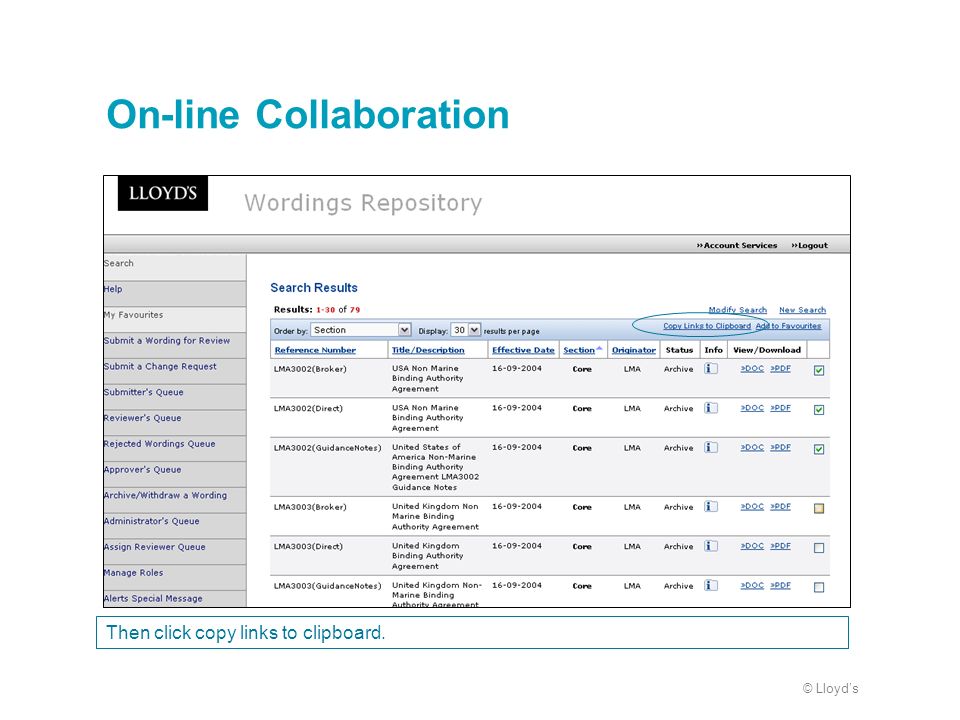This screenshot has height=720, width=960.
Task: Download DOC for LMA3002(Direct)
Action: pyautogui.click(x=752, y=408)
